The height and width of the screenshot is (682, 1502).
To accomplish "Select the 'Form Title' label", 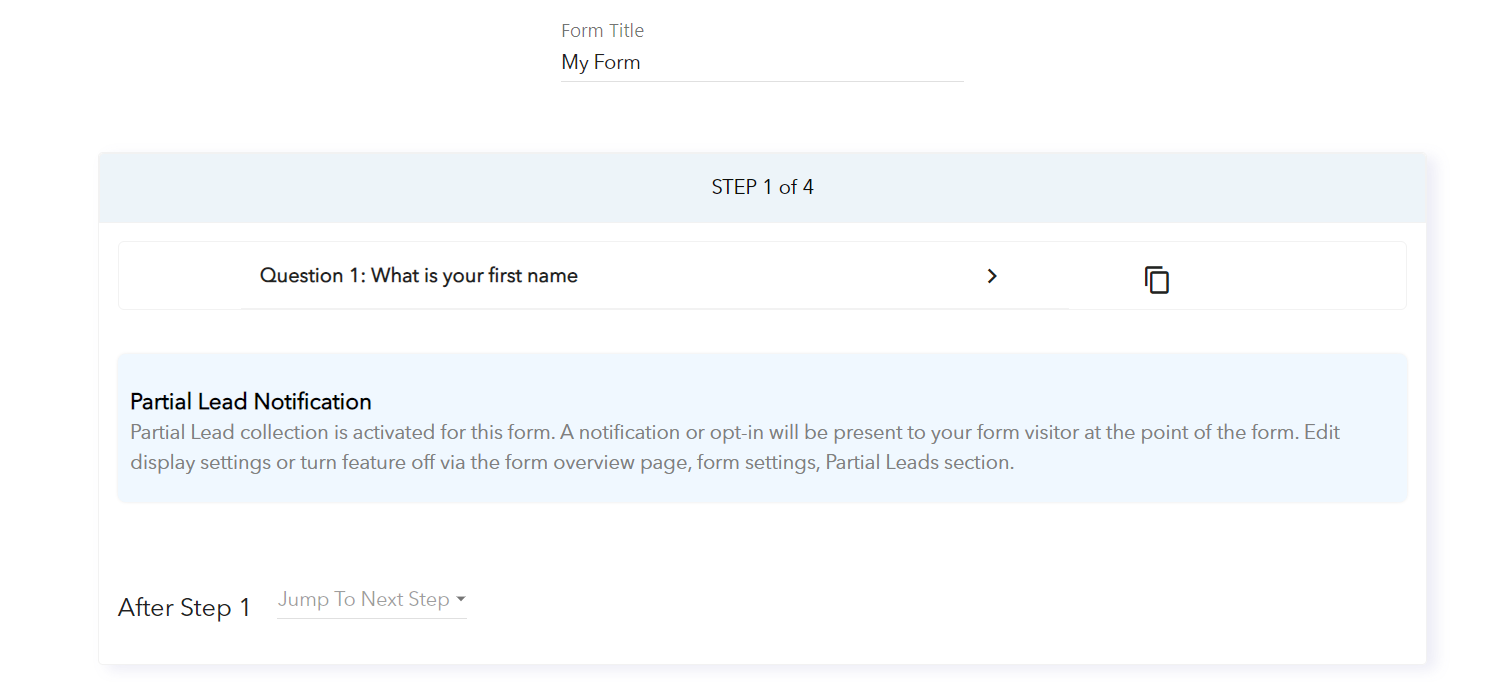I will 602,30.
